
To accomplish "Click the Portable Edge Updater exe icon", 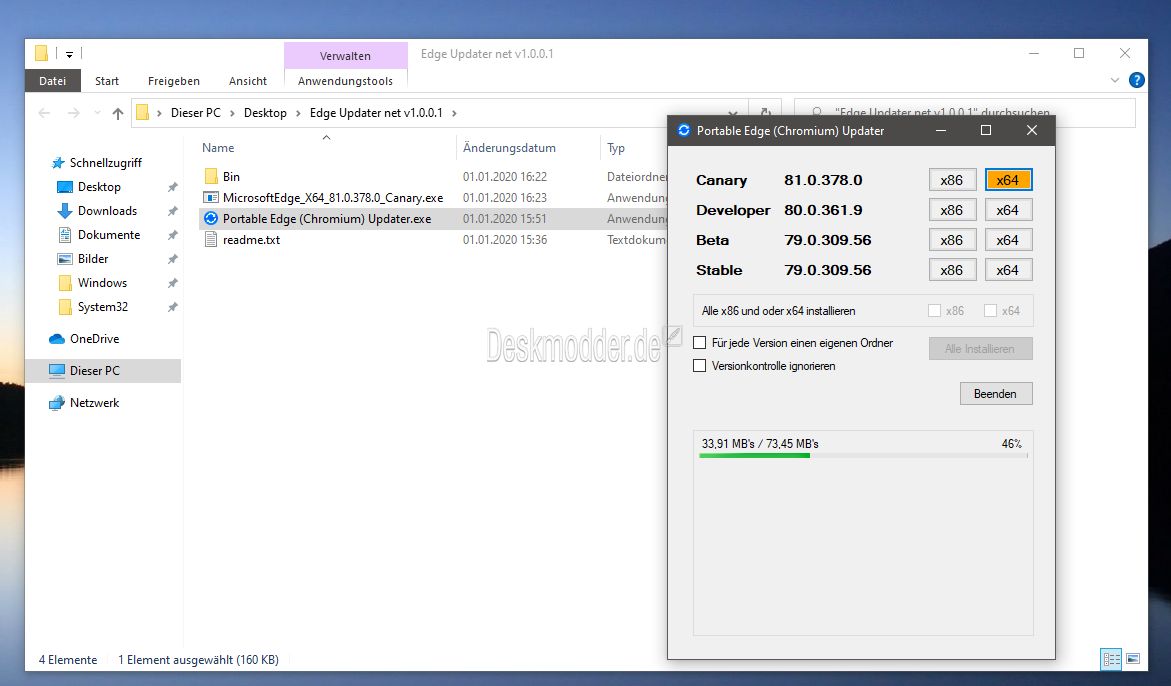I will coord(211,219).
